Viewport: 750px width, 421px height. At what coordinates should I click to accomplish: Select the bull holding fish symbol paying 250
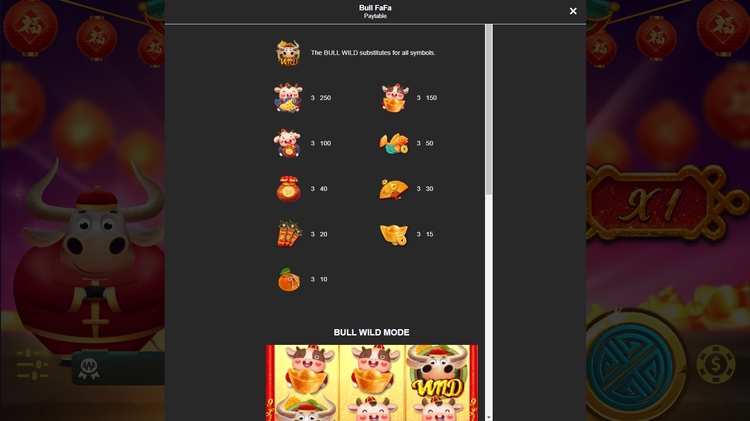click(288, 98)
